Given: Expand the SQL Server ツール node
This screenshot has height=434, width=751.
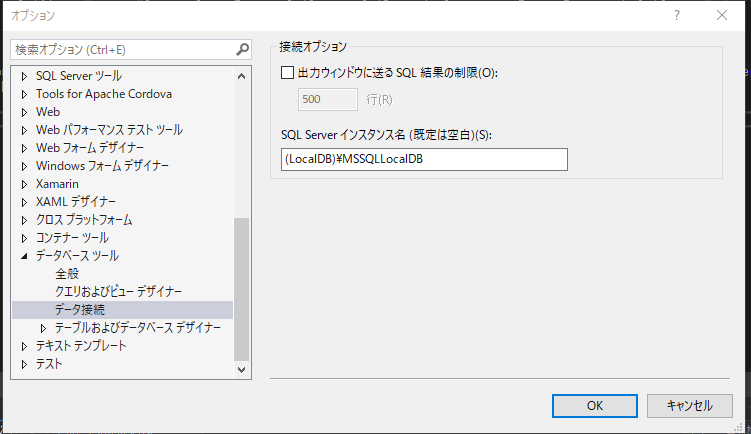Looking at the screenshot, I should [x=24, y=76].
